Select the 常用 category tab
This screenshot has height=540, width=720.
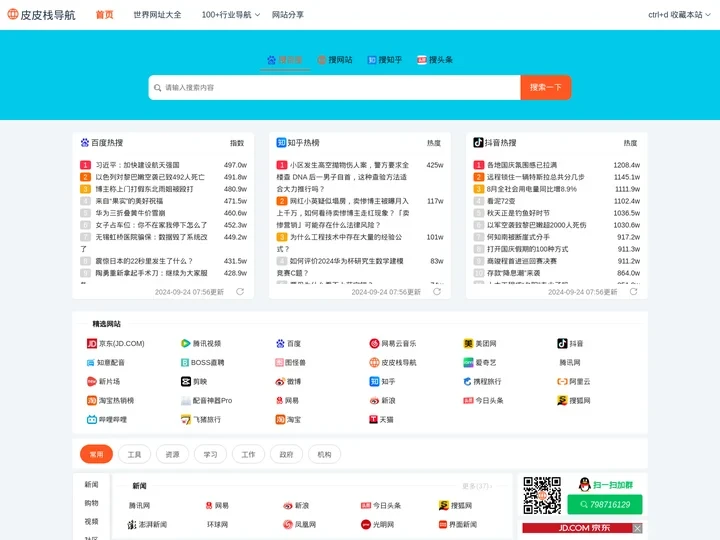coord(96,455)
